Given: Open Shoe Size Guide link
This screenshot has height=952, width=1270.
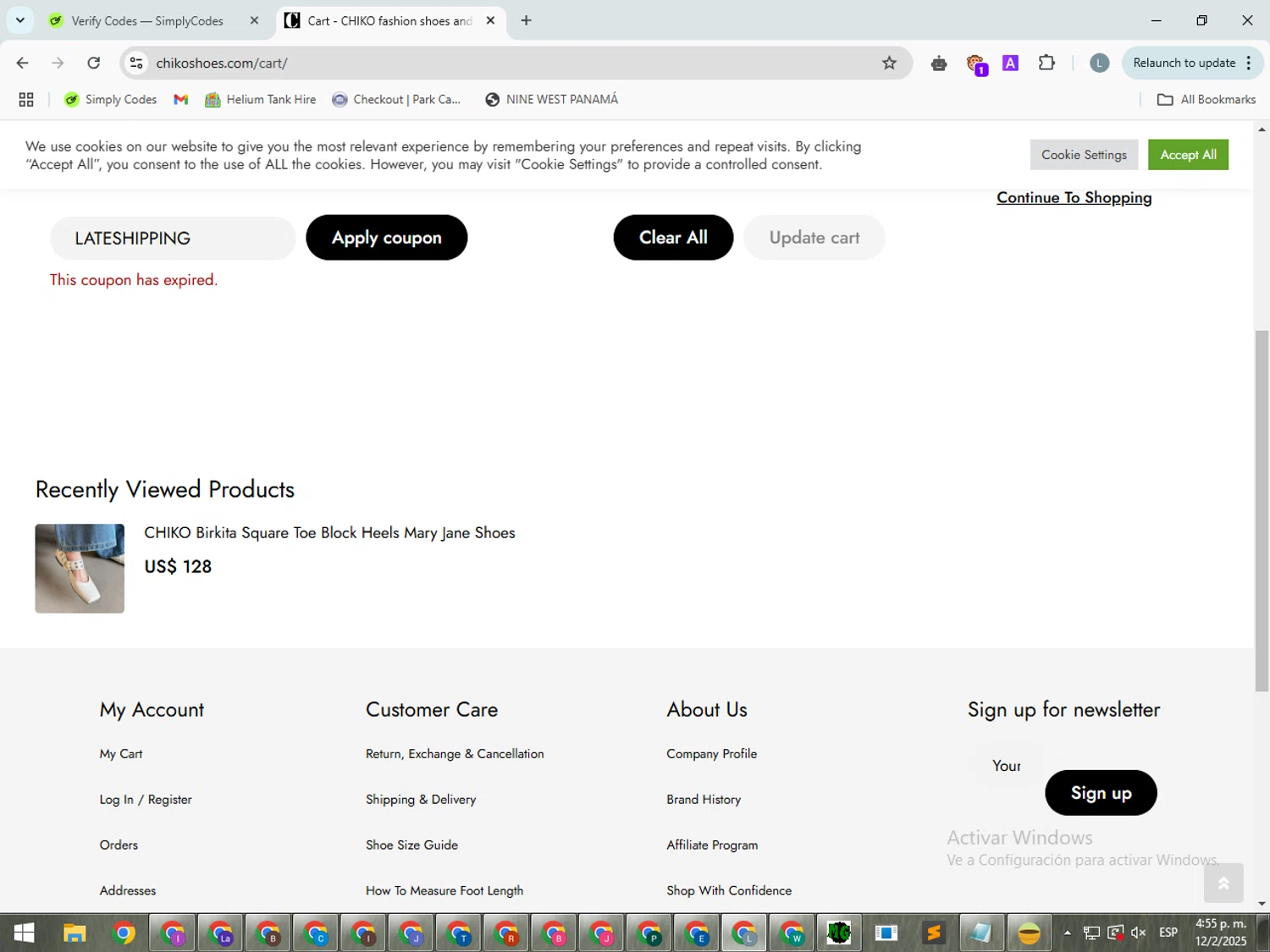Looking at the screenshot, I should point(411,845).
